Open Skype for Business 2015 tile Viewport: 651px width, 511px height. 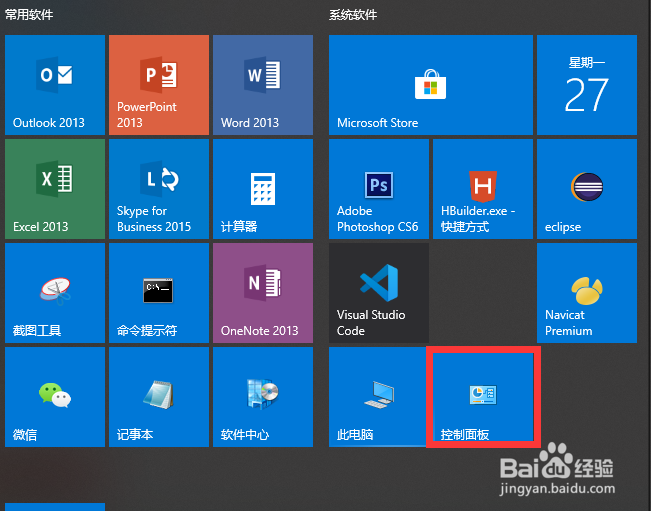click(159, 189)
